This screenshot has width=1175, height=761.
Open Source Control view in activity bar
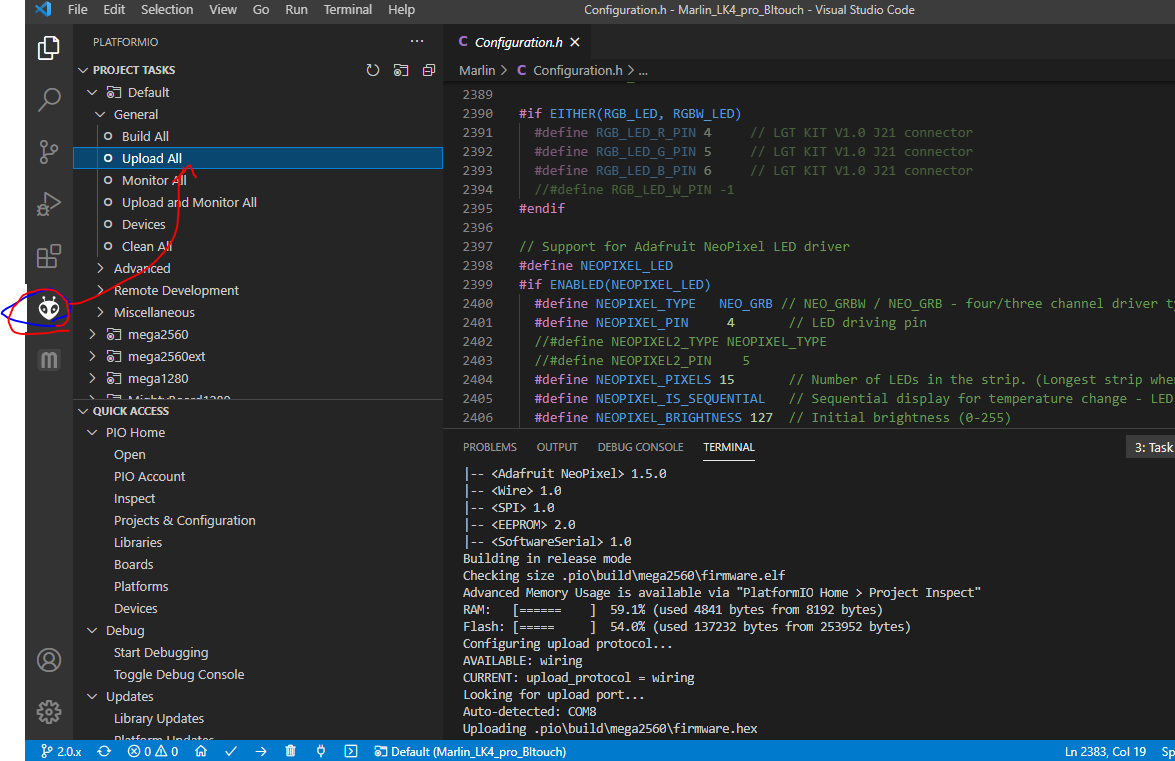49,152
